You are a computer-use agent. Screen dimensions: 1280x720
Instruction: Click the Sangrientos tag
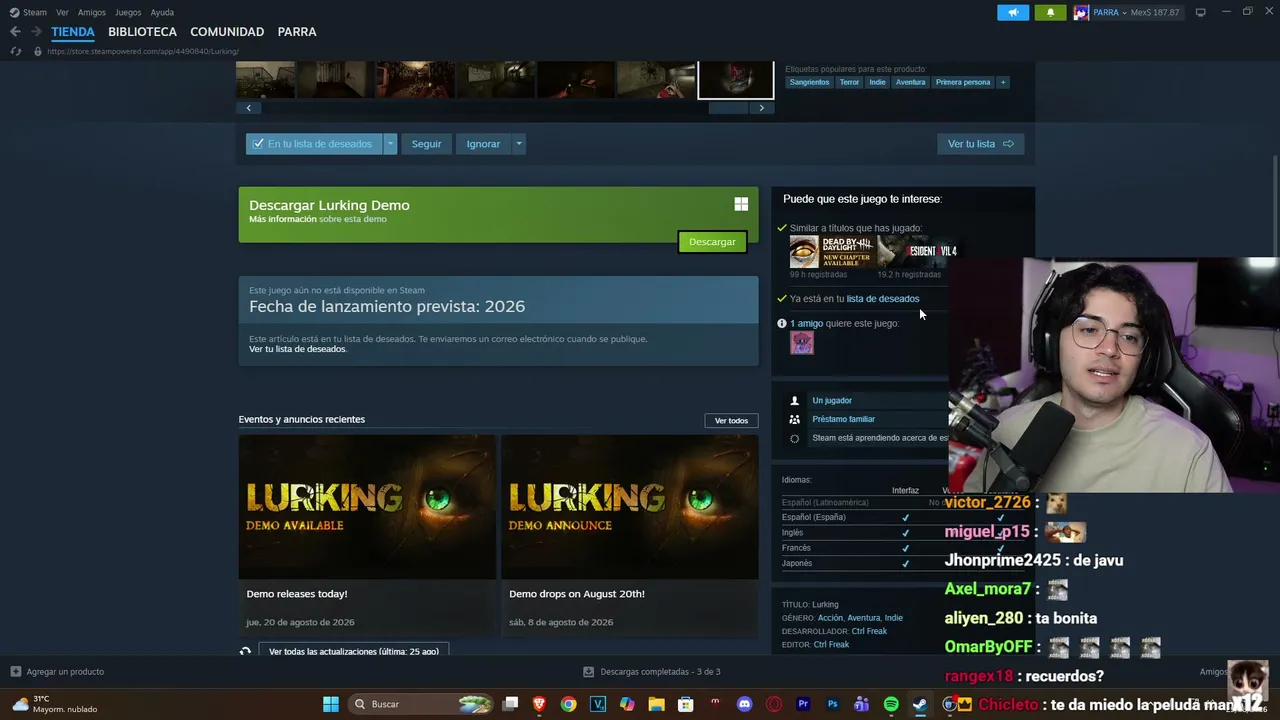pyautogui.click(x=809, y=82)
